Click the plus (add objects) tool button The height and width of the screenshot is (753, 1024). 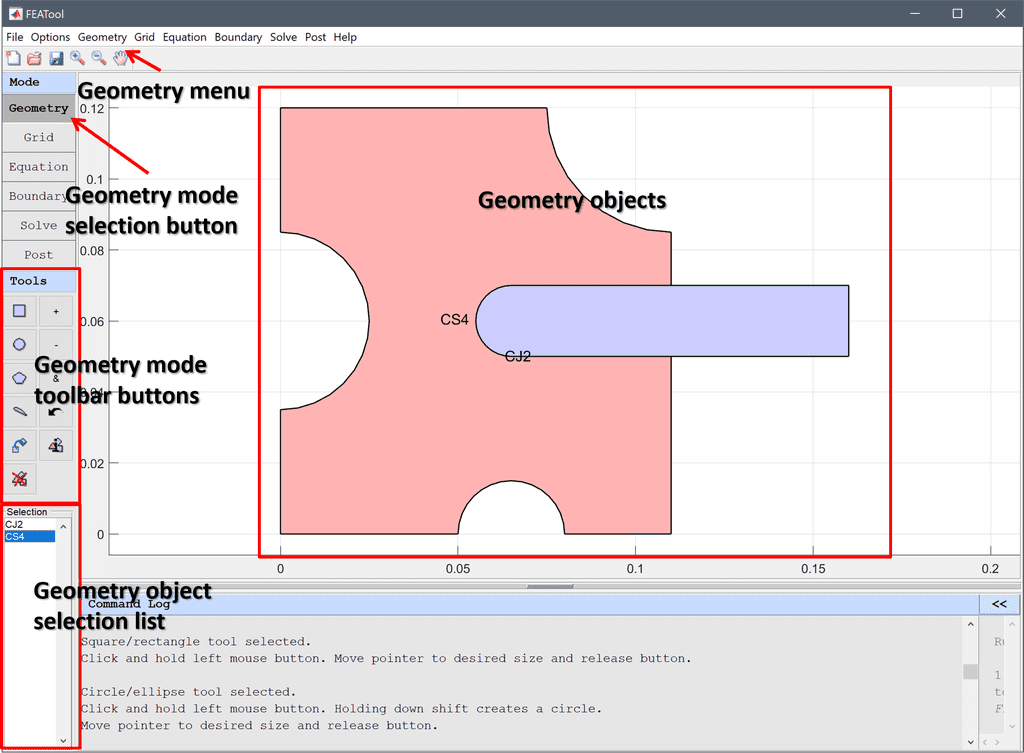[x=56, y=311]
